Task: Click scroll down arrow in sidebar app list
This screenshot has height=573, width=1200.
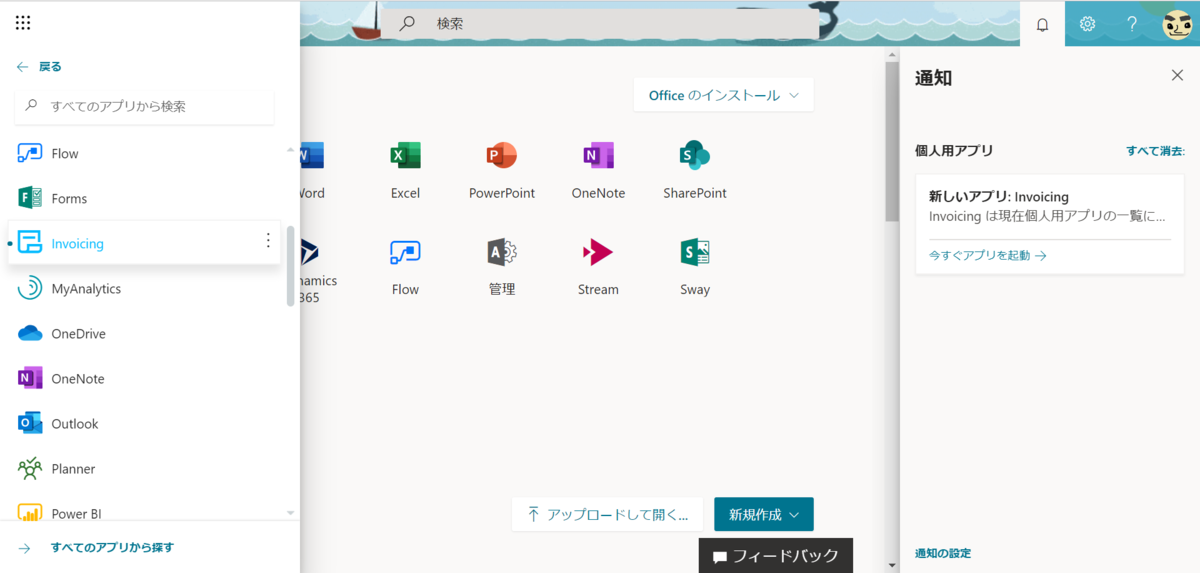Action: coord(291,513)
